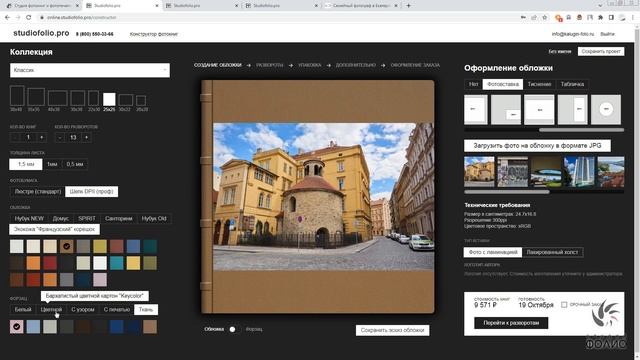Pick Нубук NEW cover material
Image resolution: width=640 pixels, height=360 pixels.
(x=29, y=218)
